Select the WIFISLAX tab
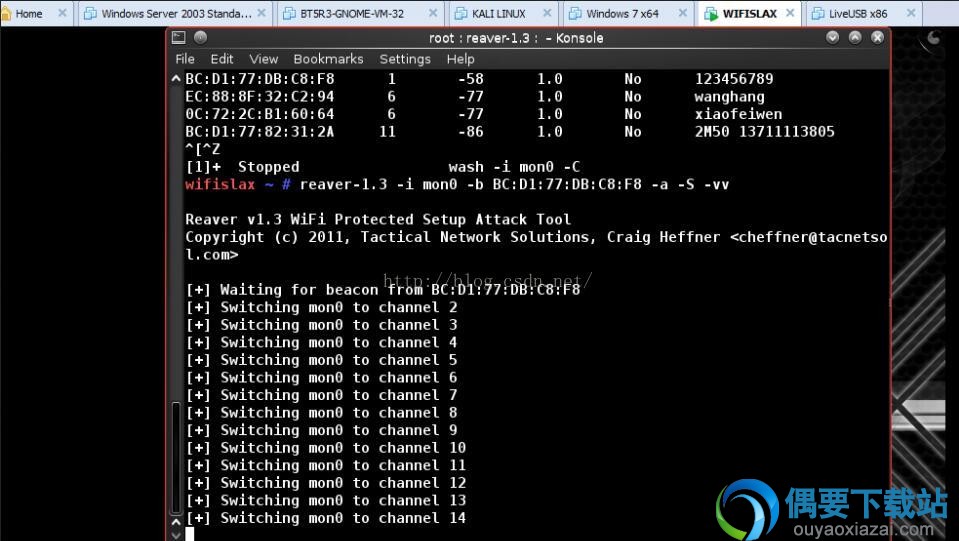The image size is (959, 541). 749,13
